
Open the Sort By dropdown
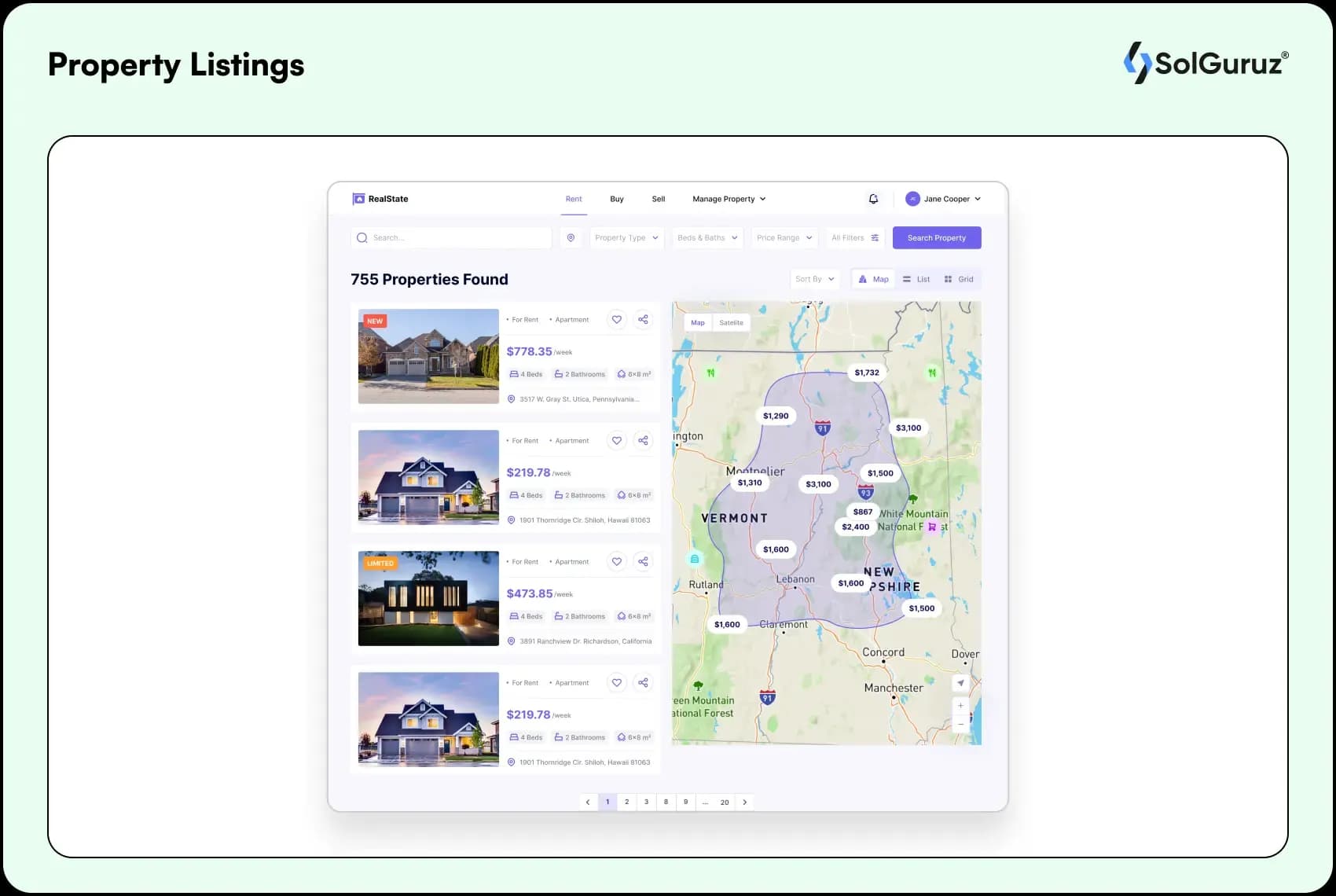coord(814,279)
